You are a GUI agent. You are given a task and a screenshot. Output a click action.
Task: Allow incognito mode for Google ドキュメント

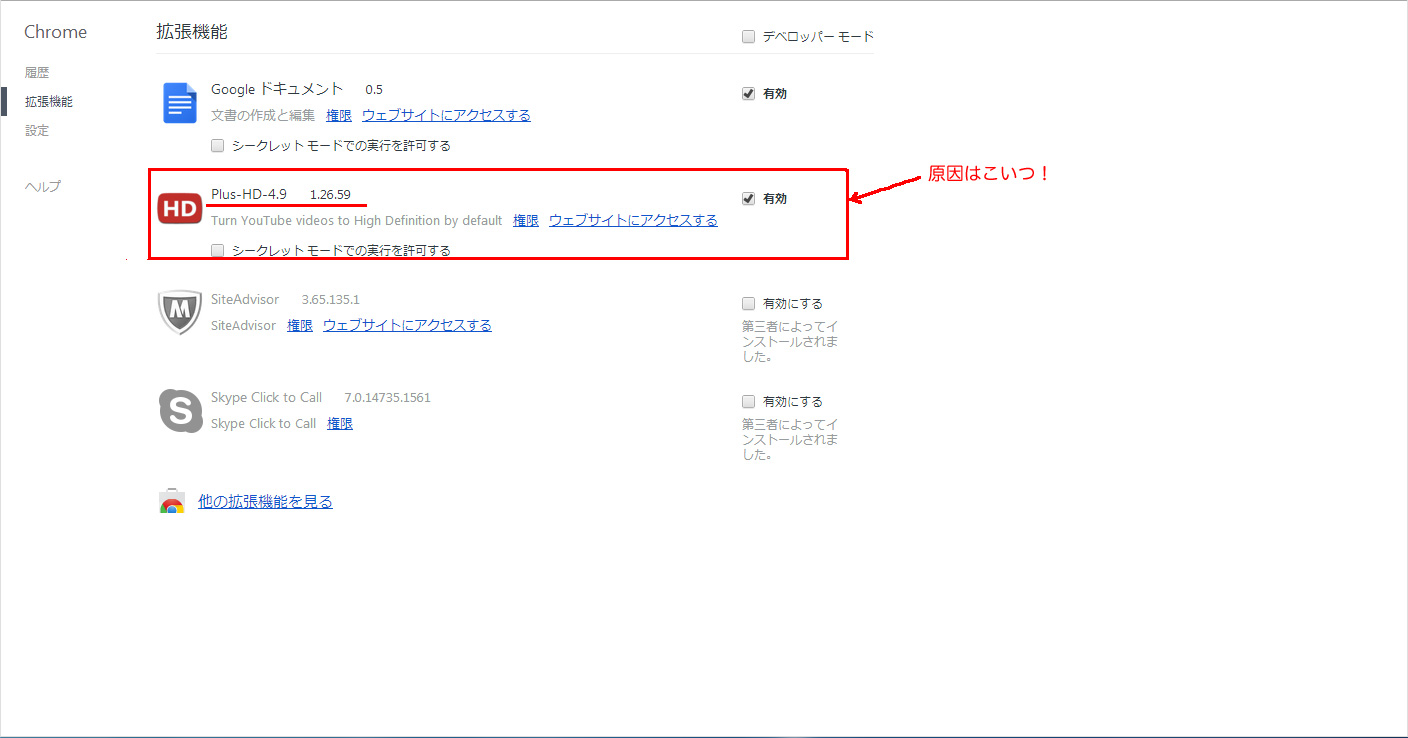pos(218,146)
